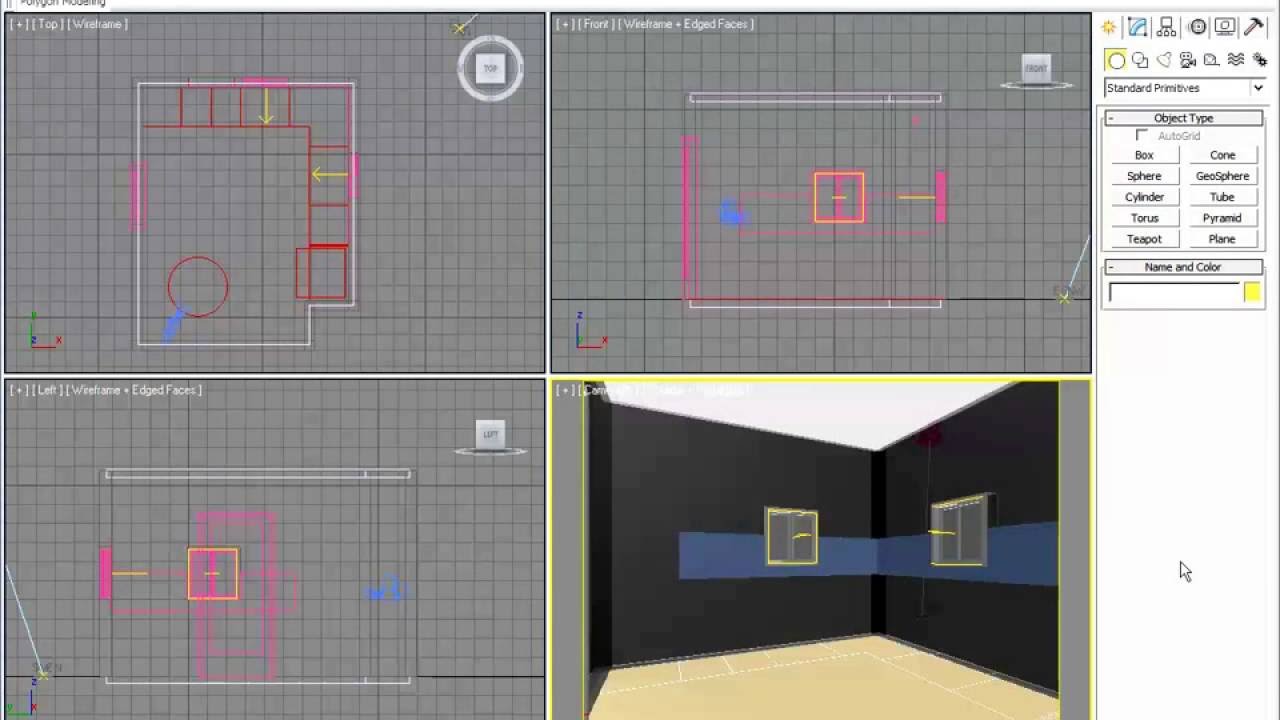Open the Front view label menu
The height and width of the screenshot is (720, 1280).
tap(596, 24)
